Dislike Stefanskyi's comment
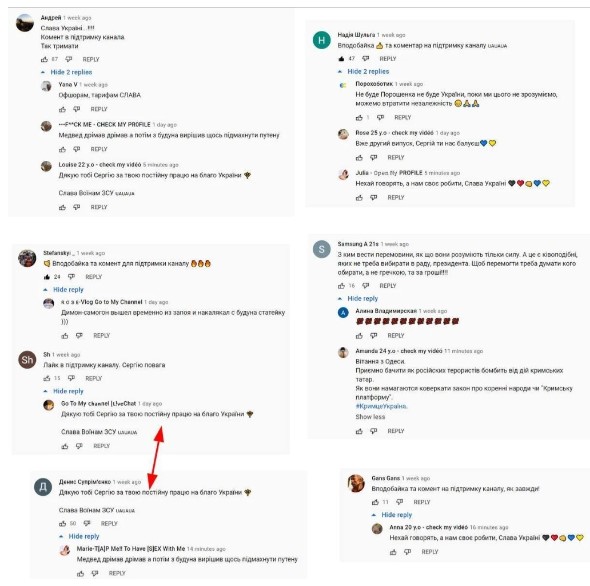The width and height of the screenshot is (590, 586). (71, 277)
